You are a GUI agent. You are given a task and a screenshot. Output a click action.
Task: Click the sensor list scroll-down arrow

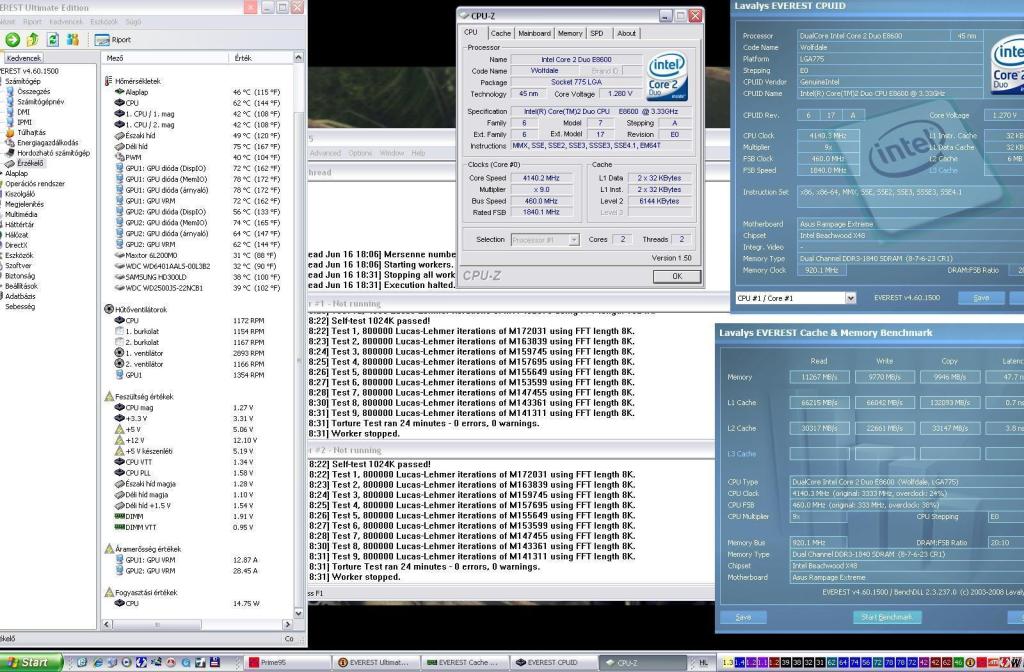pyautogui.click(x=298, y=613)
